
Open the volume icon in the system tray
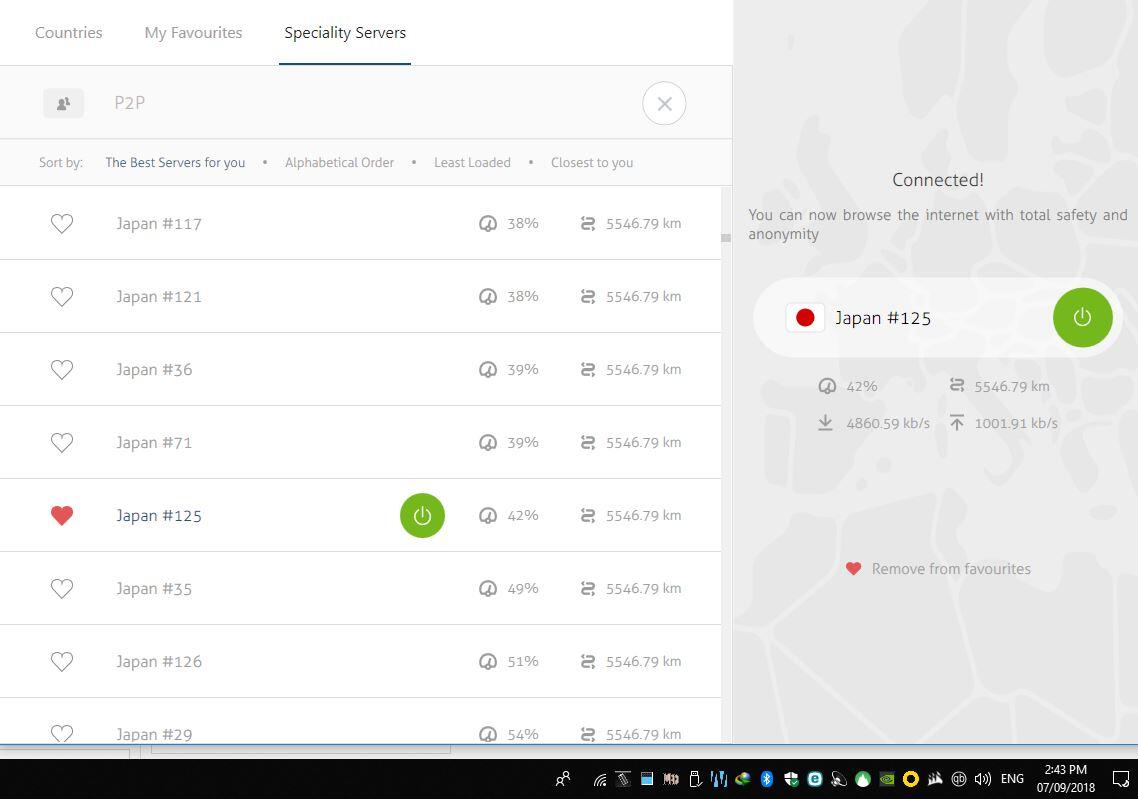pos(983,779)
